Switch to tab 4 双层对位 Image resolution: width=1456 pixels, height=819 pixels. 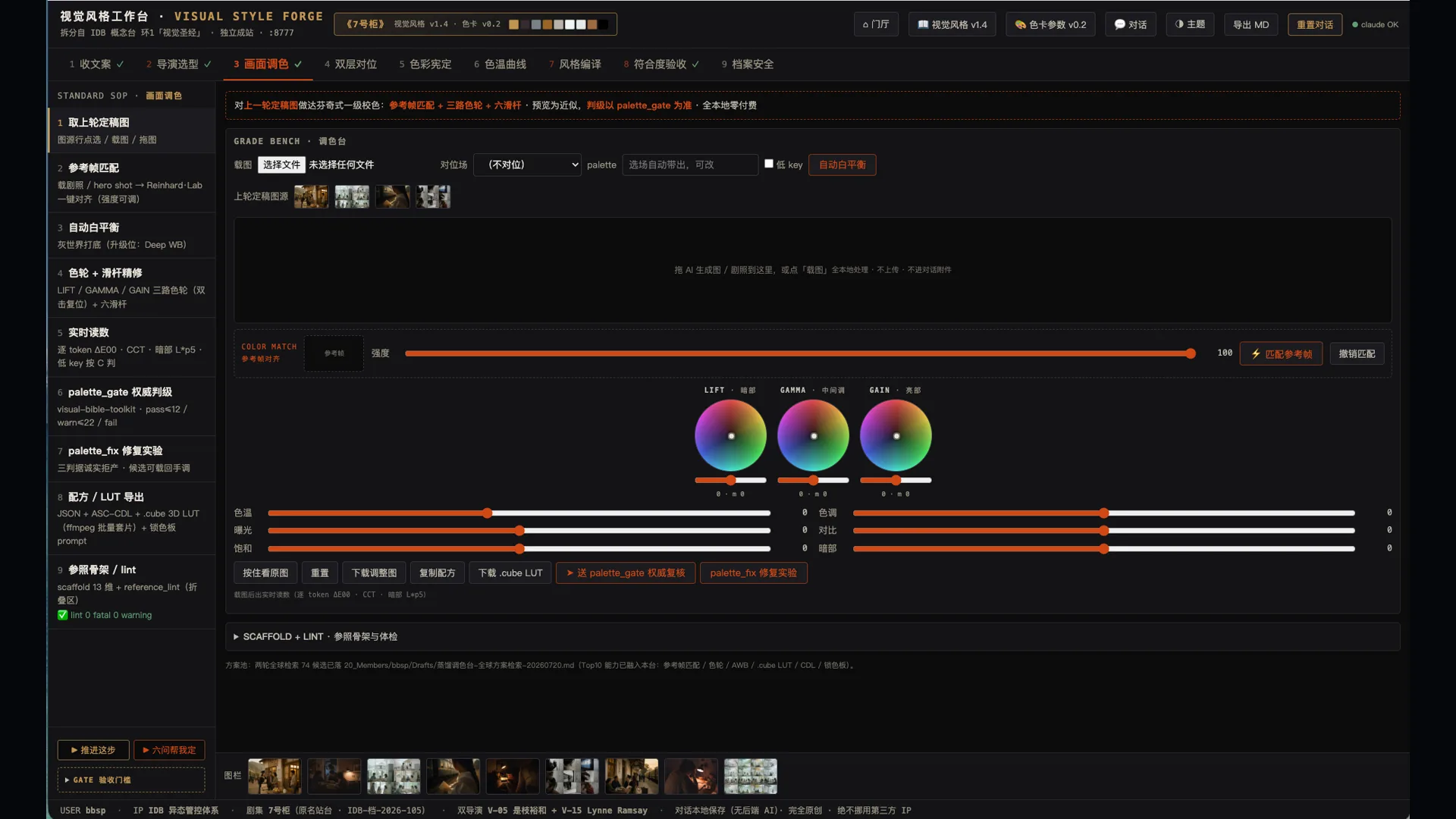point(350,64)
